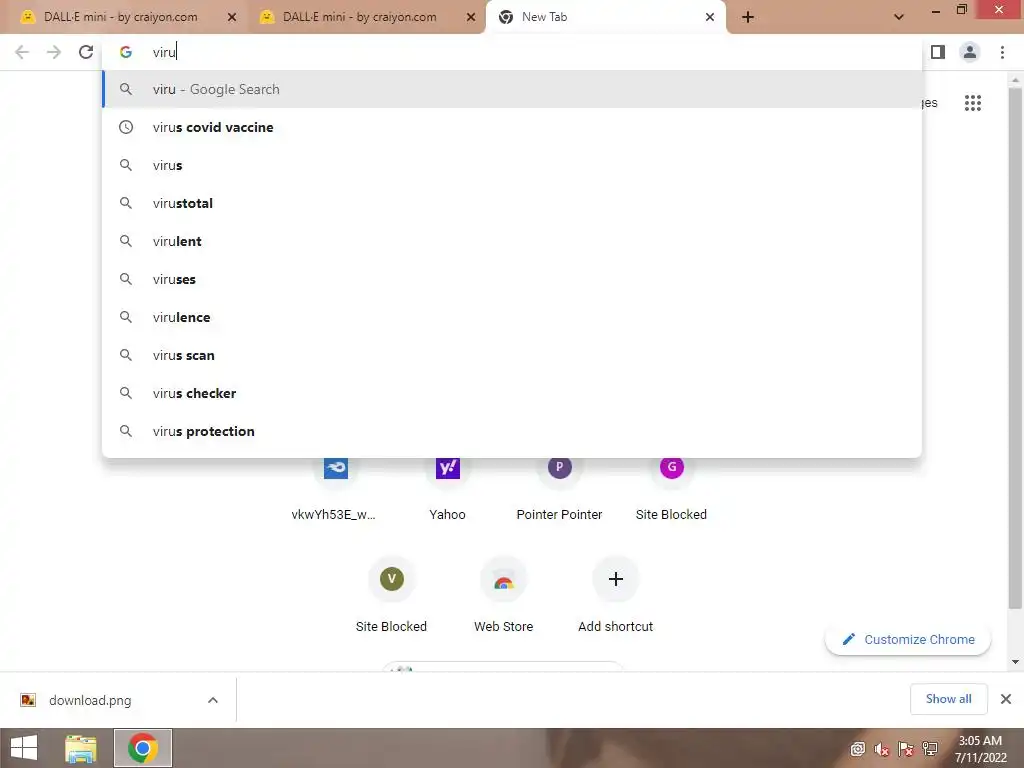Open the Action Center flag icon
Screen dimensions: 1024x768
click(x=906, y=749)
